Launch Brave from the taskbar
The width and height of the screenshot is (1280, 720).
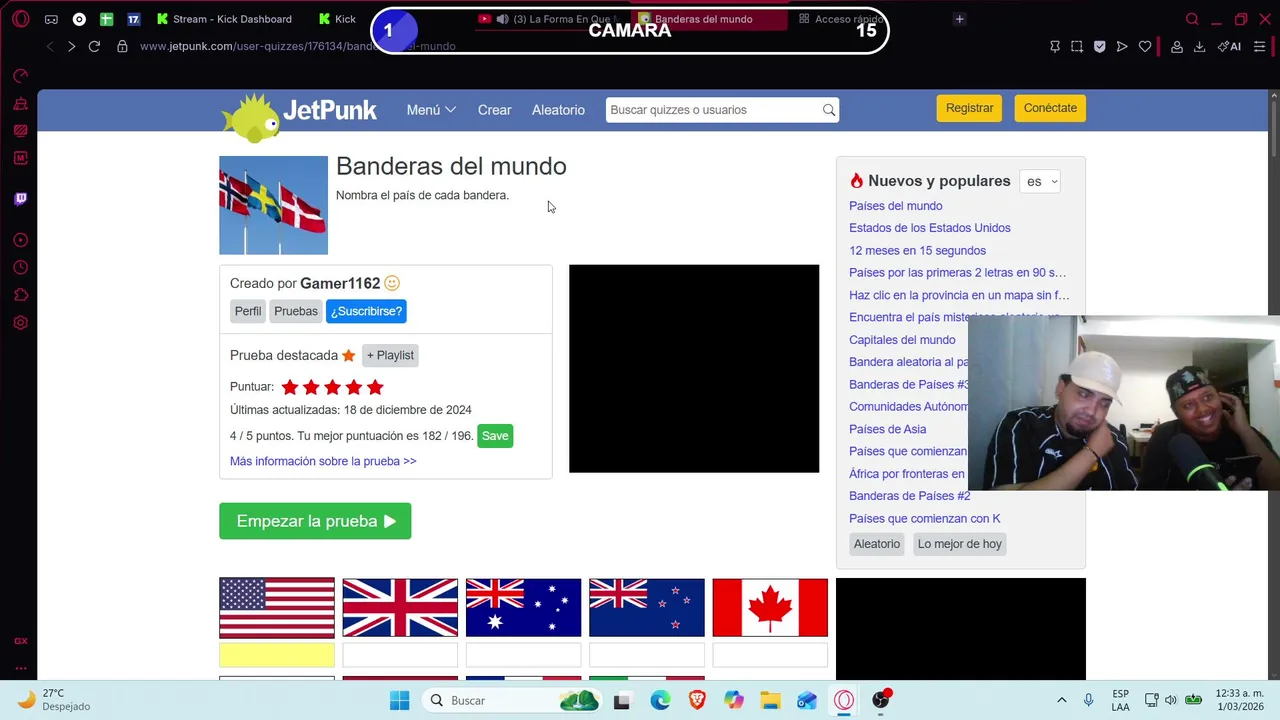click(x=696, y=700)
